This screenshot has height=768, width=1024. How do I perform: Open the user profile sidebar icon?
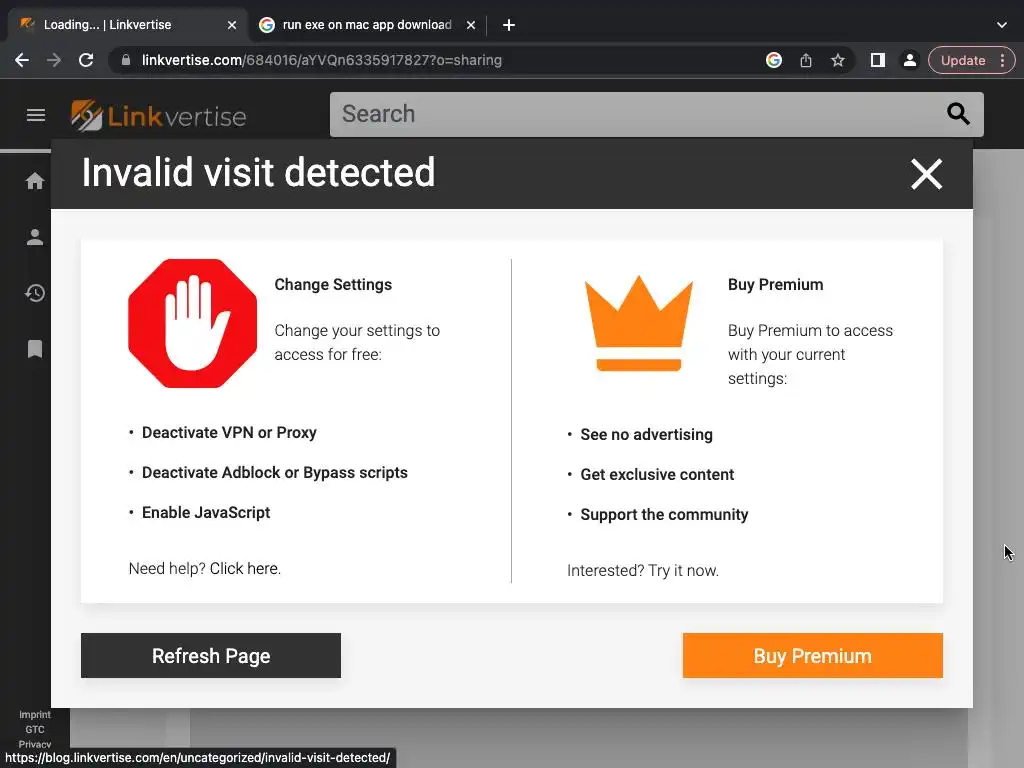point(35,237)
